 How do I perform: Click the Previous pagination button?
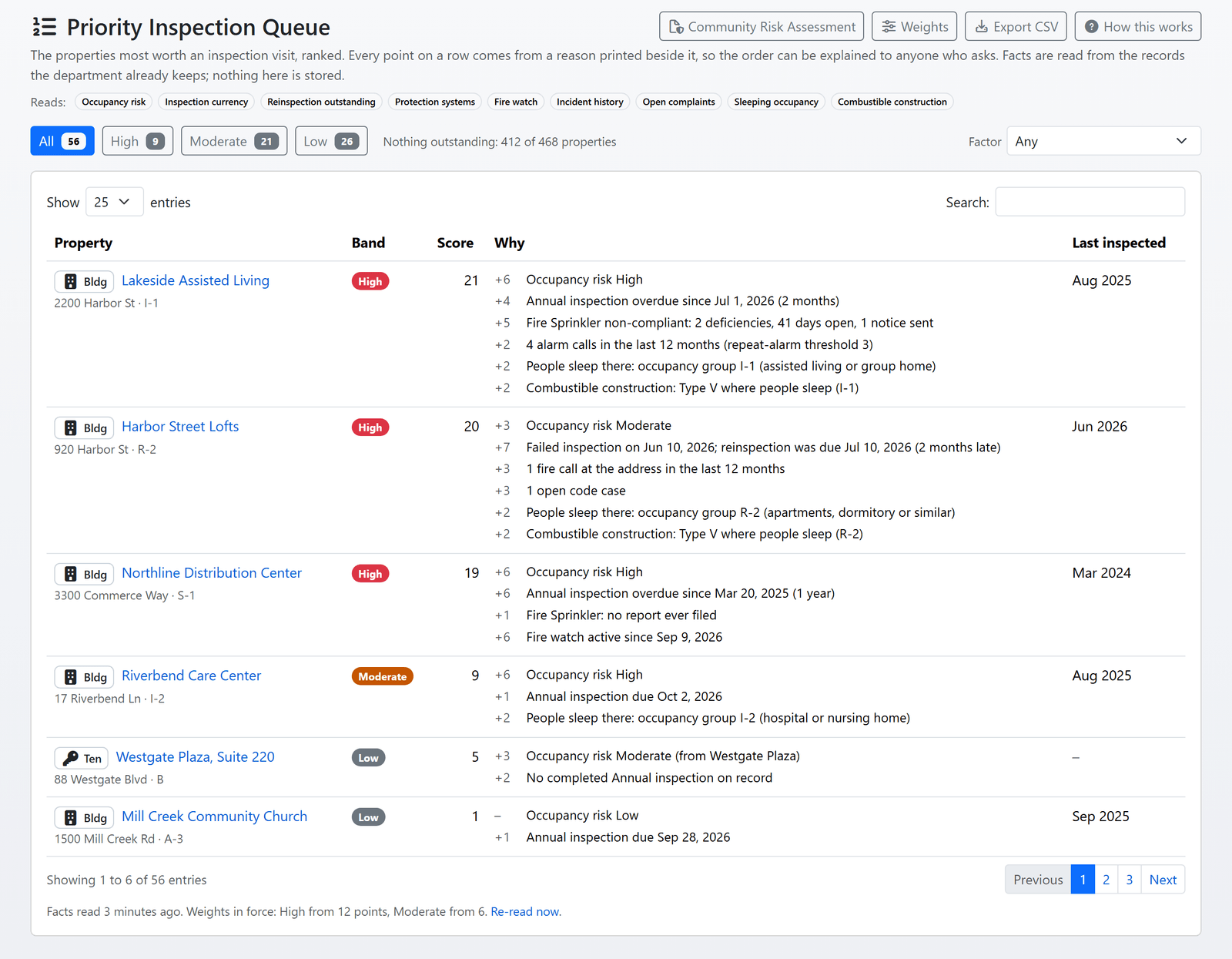[1038, 880]
